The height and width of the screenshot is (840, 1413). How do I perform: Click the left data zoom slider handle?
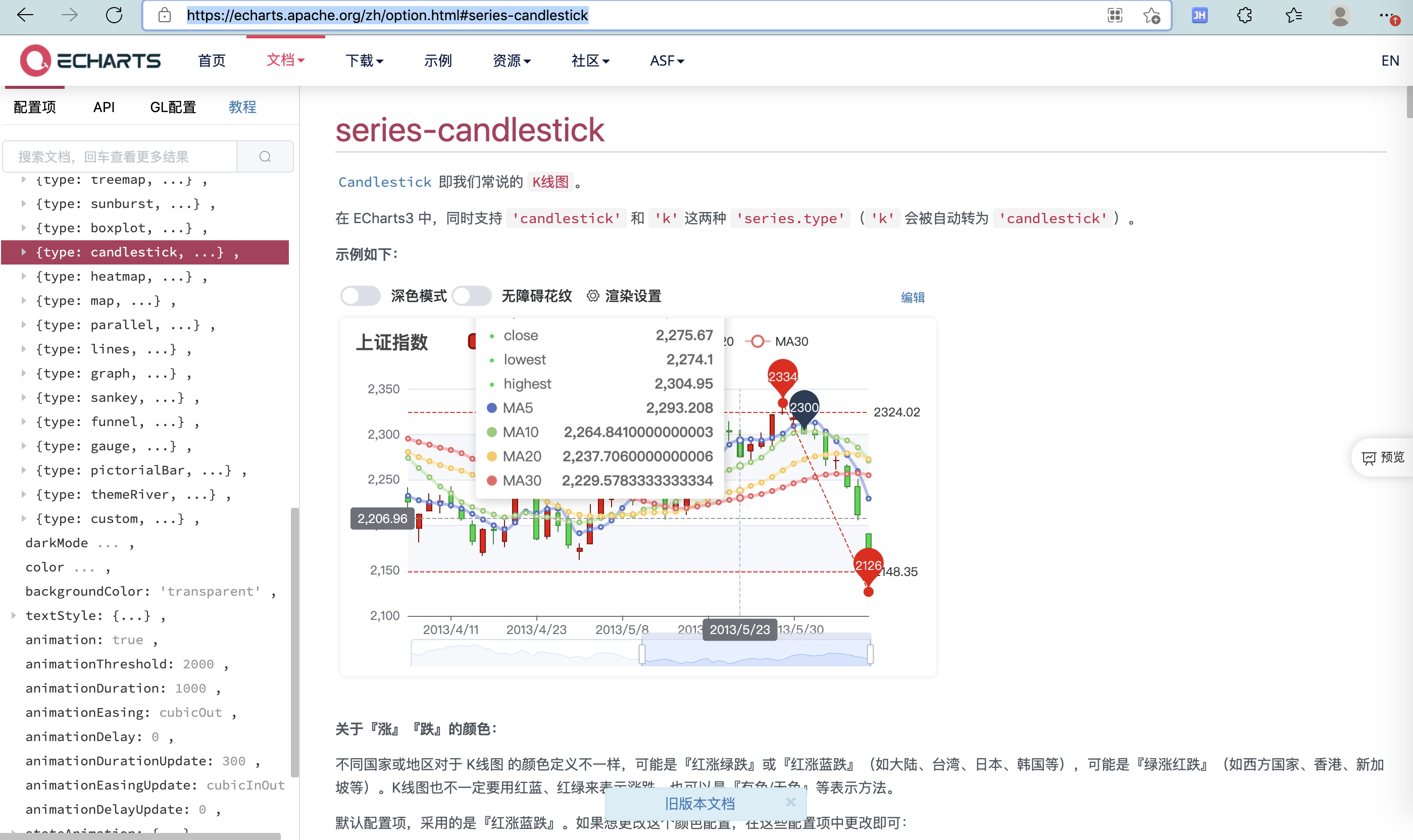pyautogui.click(x=642, y=654)
